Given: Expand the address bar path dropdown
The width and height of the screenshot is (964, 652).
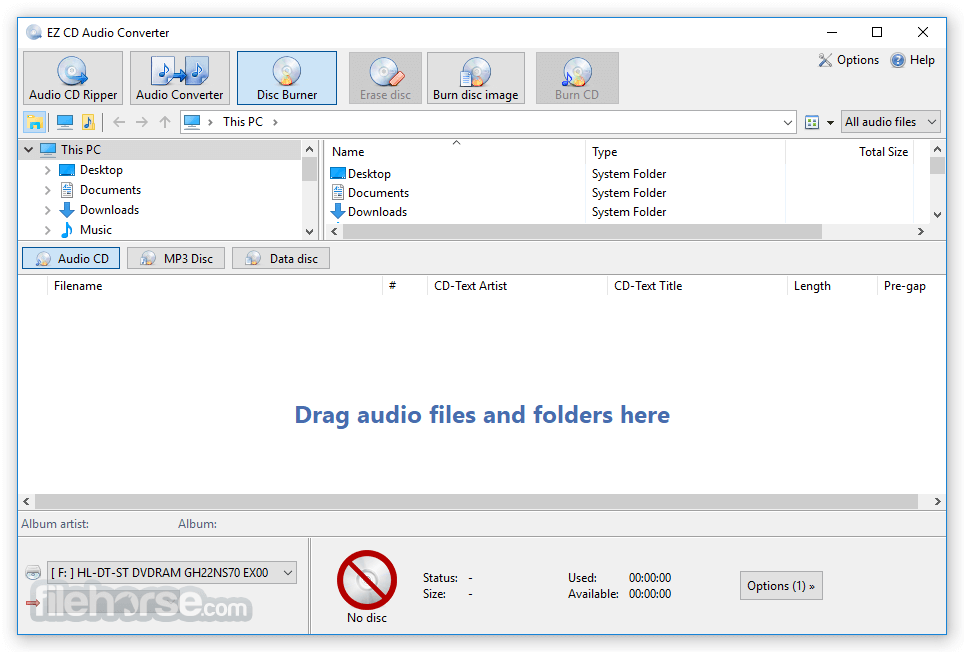Looking at the screenshot, I should click(788, 122).
